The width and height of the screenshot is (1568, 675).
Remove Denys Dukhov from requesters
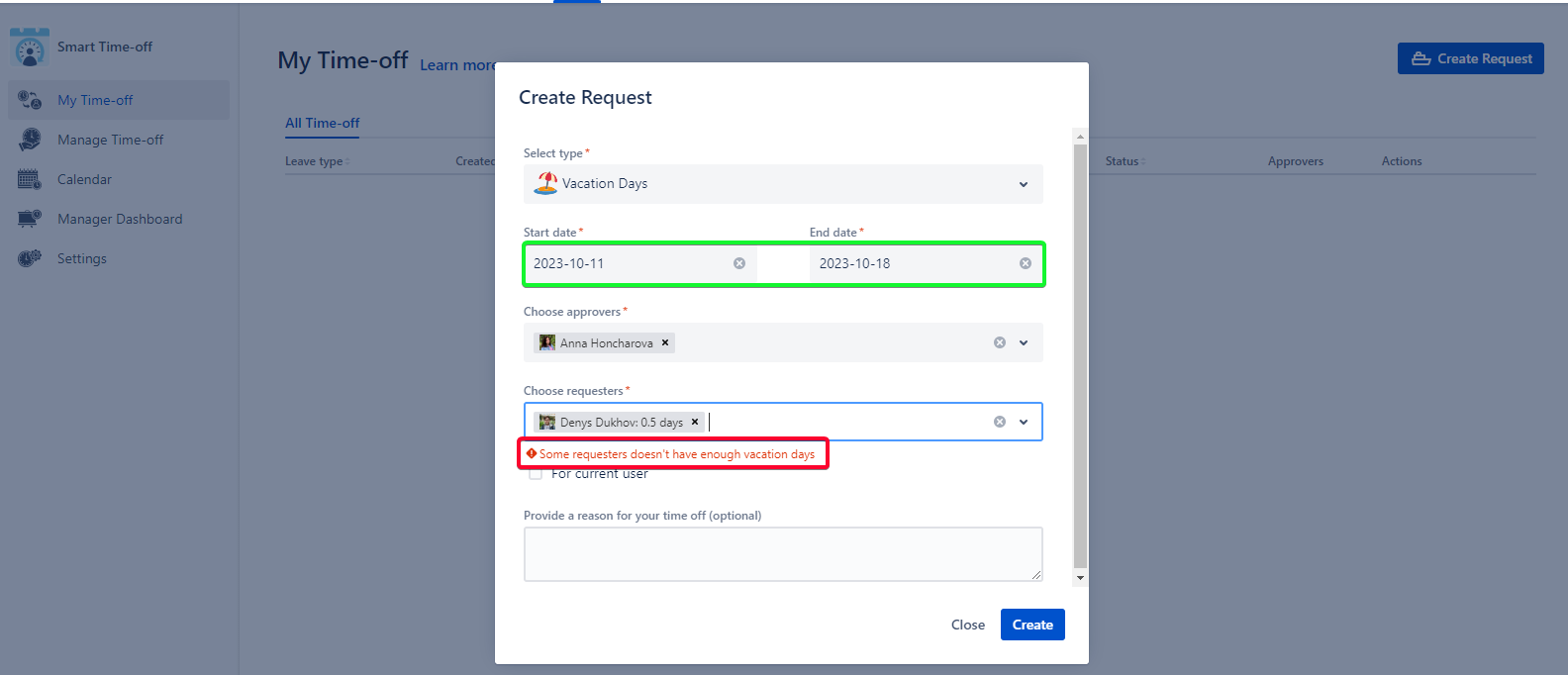pyautogui.click(x=695, y=423)
